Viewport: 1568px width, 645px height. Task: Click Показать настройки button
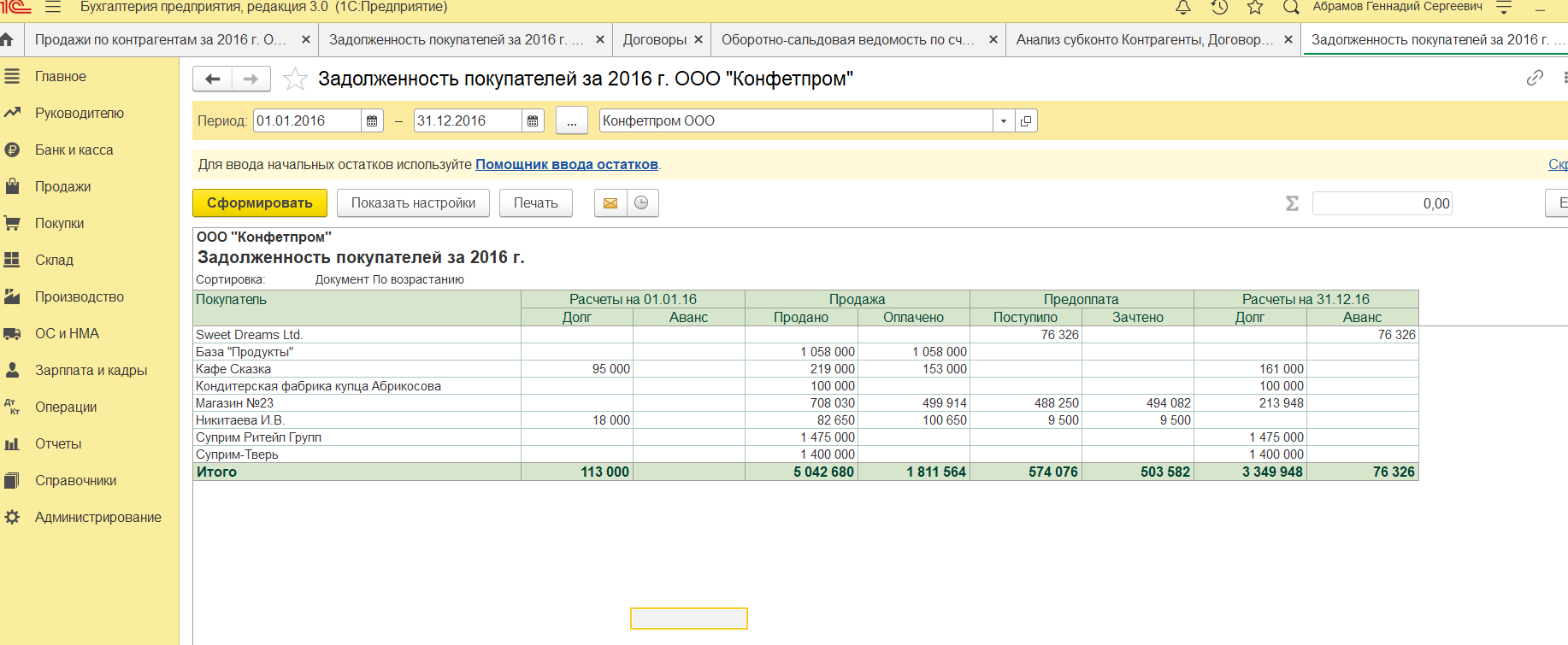click(413, 203)
